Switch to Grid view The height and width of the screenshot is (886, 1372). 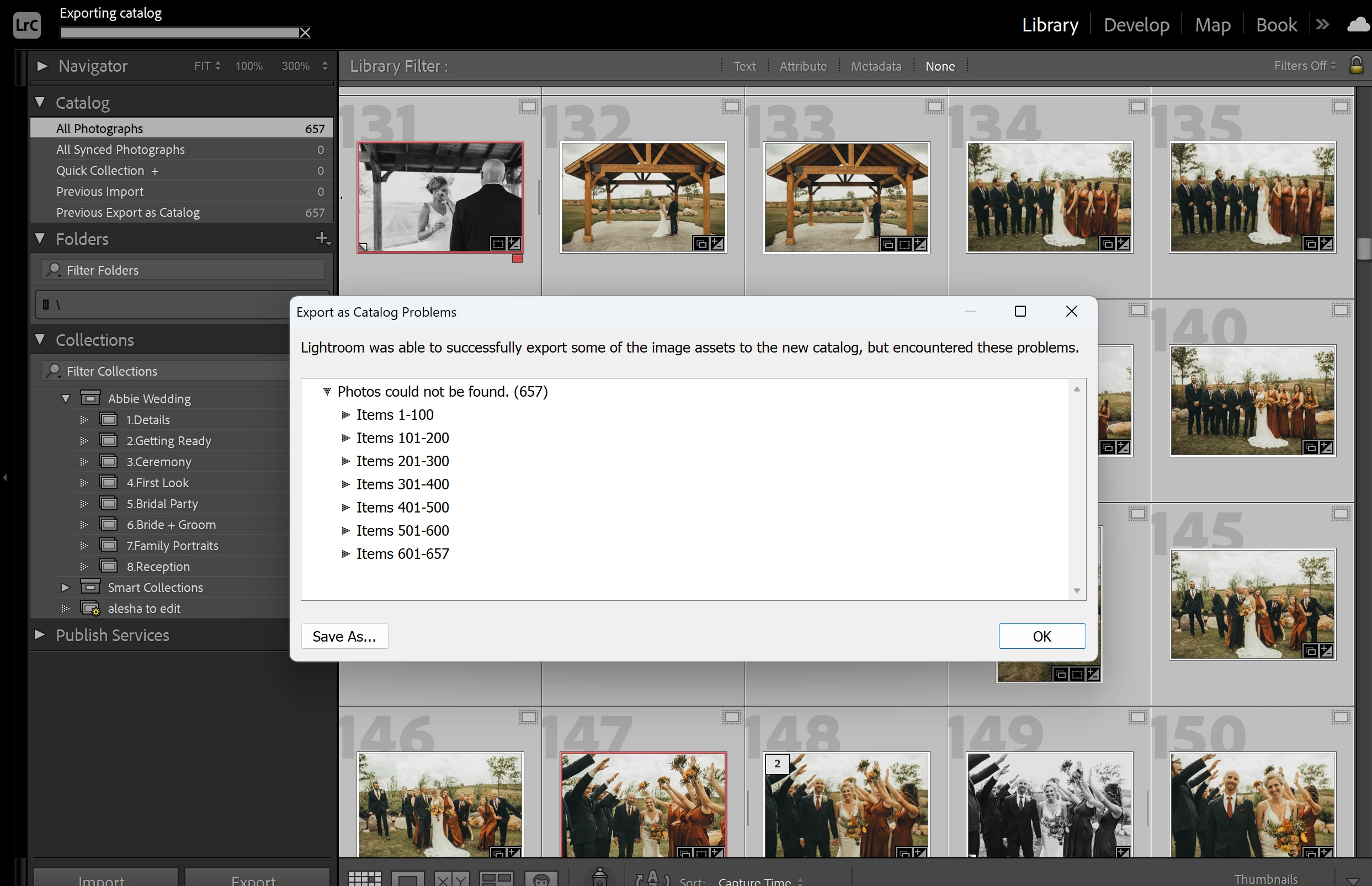click(x=364, y=878)
